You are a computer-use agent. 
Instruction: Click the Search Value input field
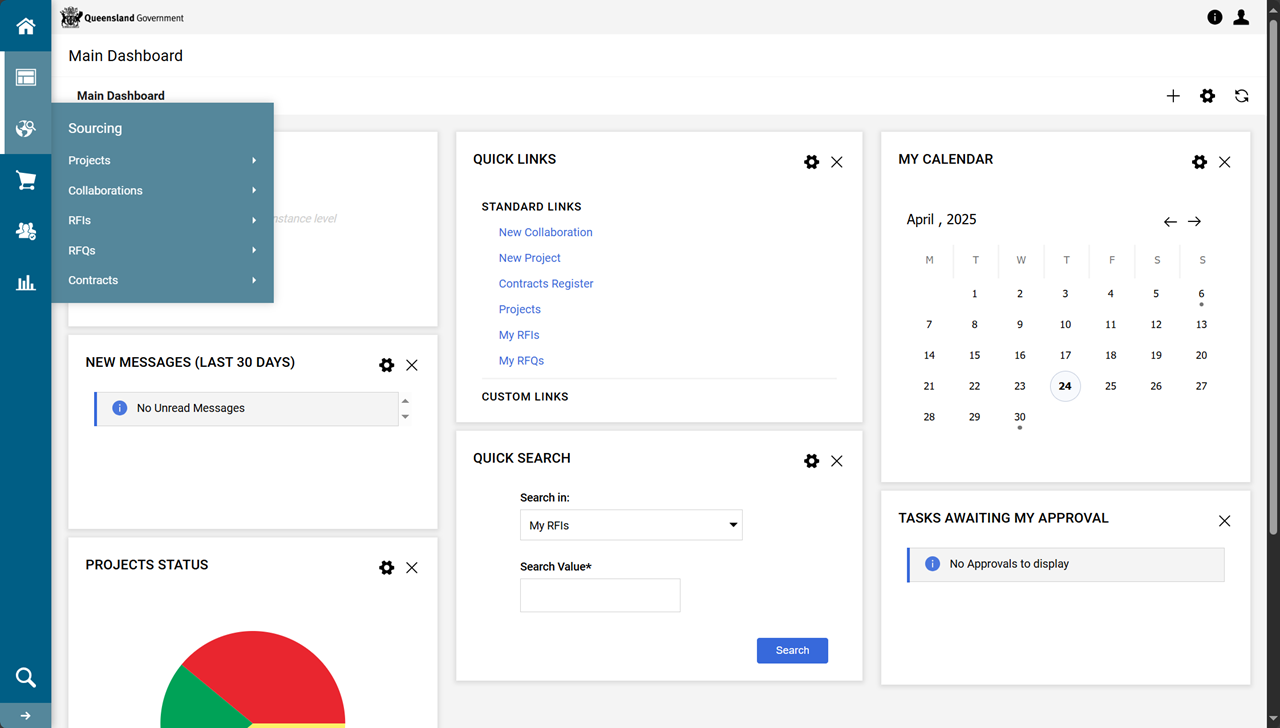(600, 595)
